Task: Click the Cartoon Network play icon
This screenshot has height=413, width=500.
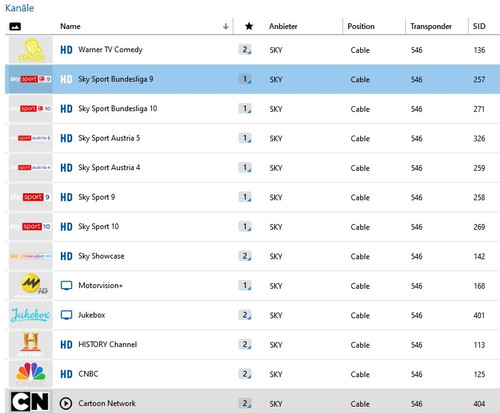Action: (x=66, y=403)
